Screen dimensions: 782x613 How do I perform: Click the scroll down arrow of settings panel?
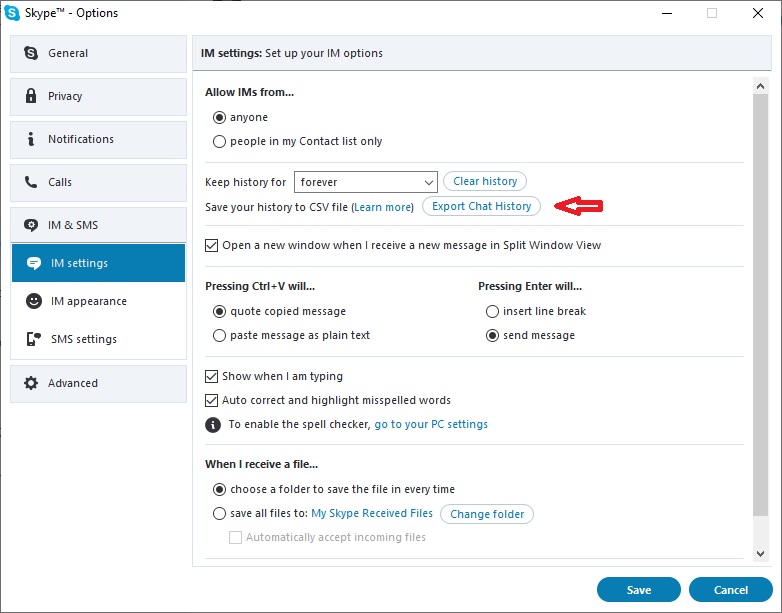pos(761,553)
